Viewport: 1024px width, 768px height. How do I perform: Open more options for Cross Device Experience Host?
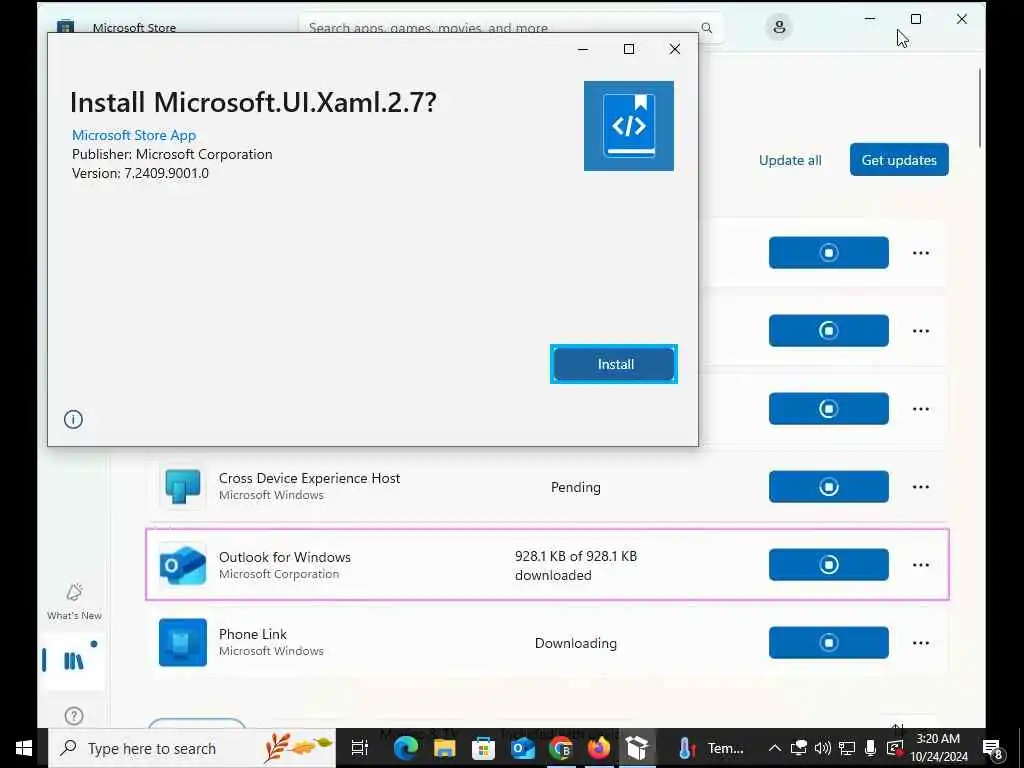pos(921,487)
